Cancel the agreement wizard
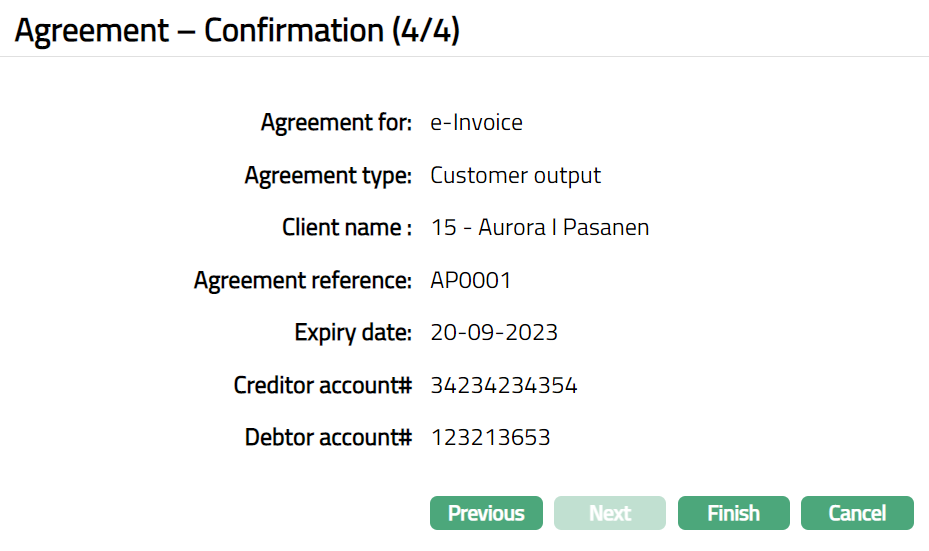 (857, 513)
